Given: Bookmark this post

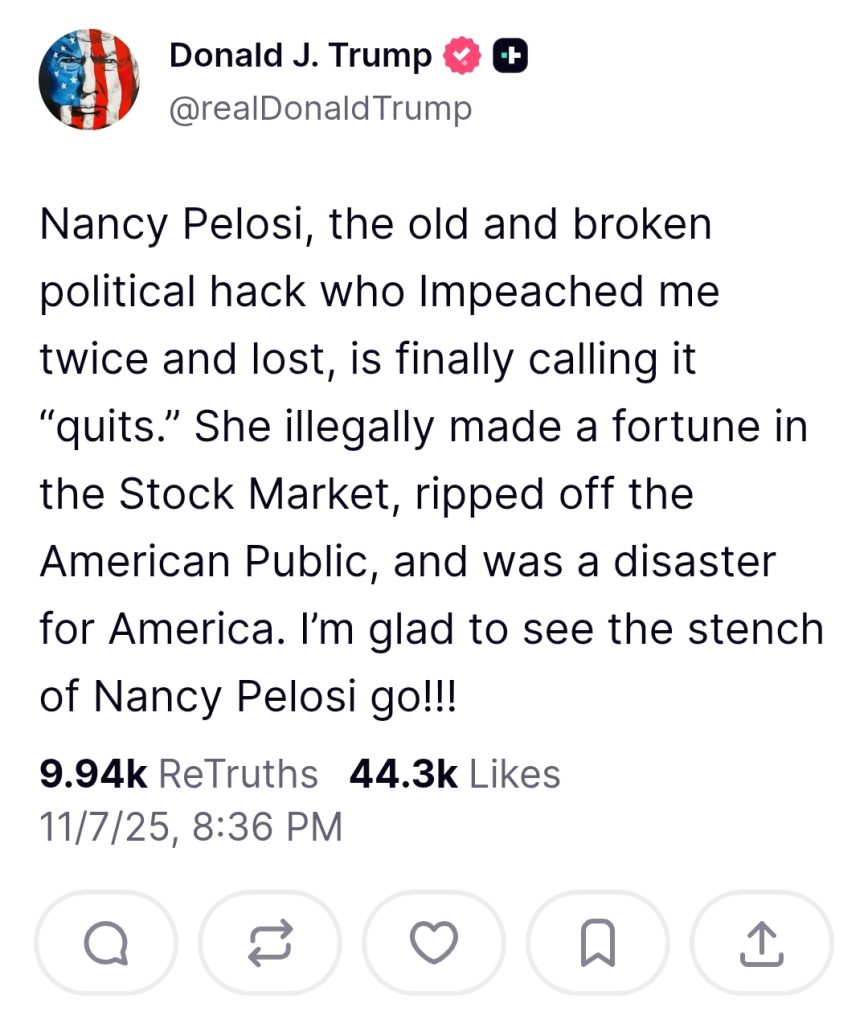Looking at the screenshot, I should [x=598, y=941].
